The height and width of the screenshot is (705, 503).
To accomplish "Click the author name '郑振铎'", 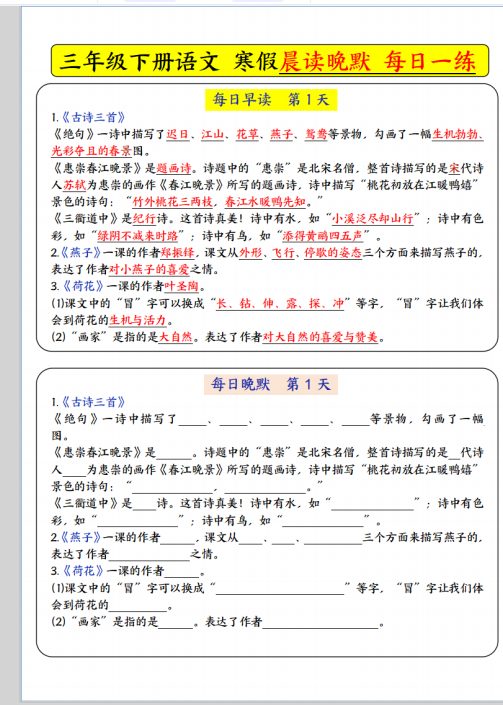I will [177, 253].
